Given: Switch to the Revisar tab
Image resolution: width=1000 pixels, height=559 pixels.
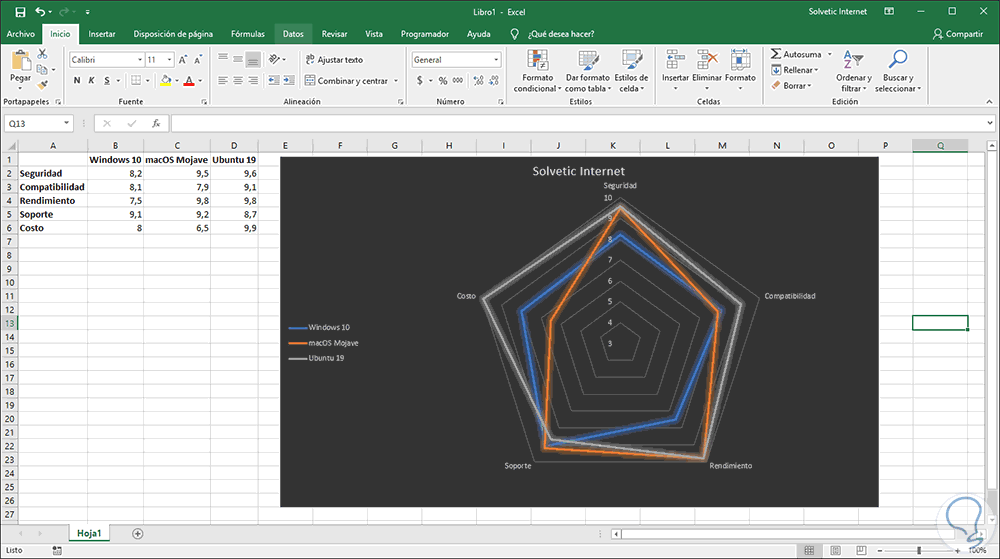Looking at the screenshot, I should 334,34.
